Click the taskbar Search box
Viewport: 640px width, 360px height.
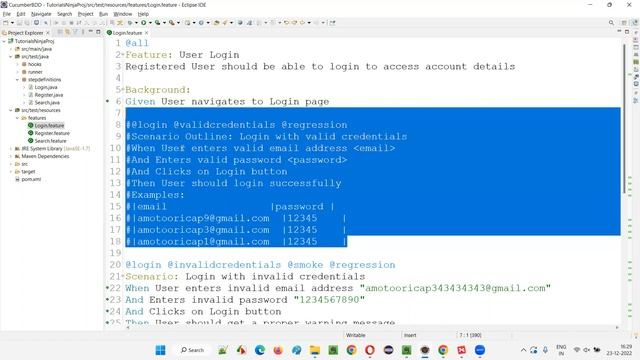pyautogui.click(x=192, y=350)
